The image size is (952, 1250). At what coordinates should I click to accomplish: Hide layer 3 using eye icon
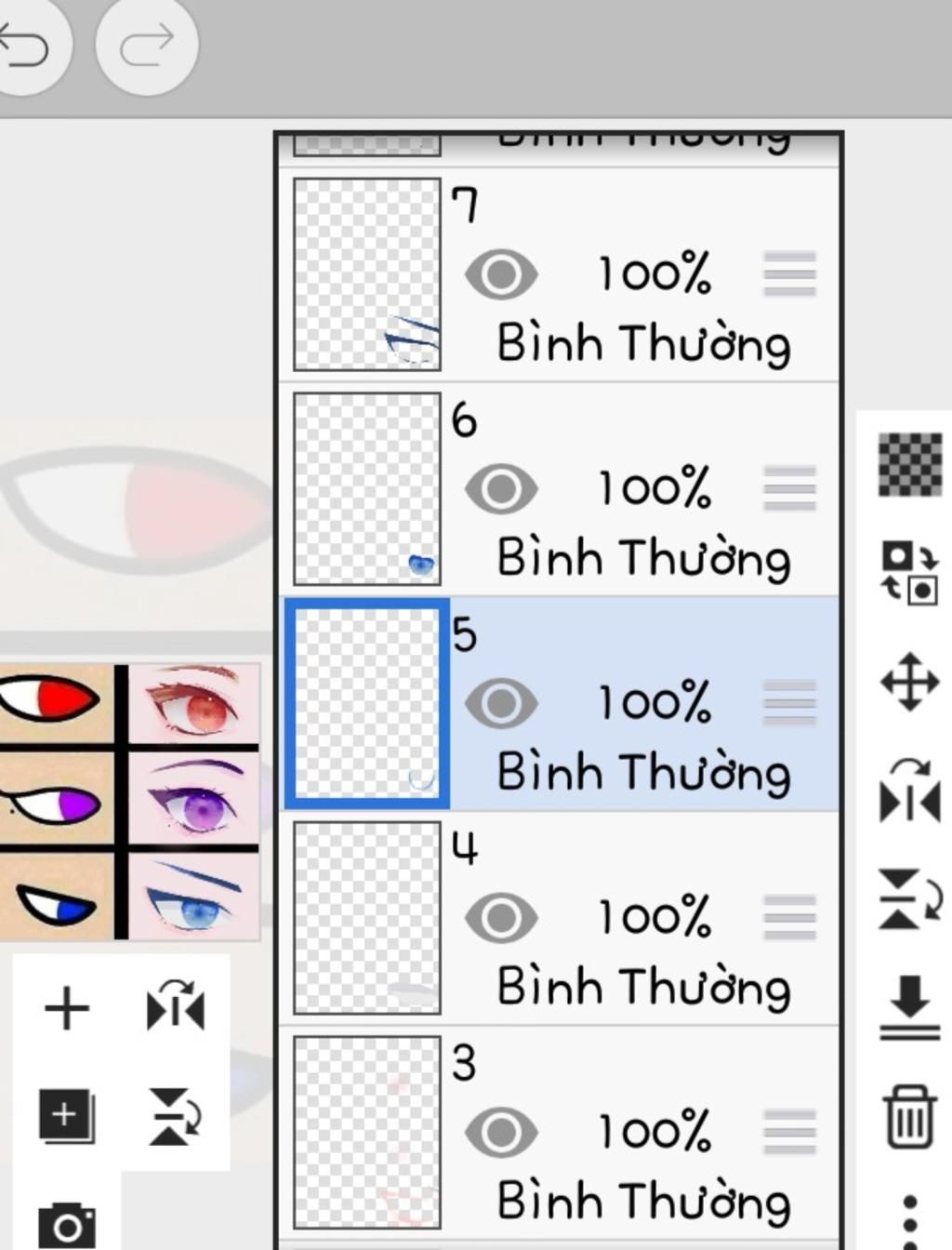coord(501,1132)
